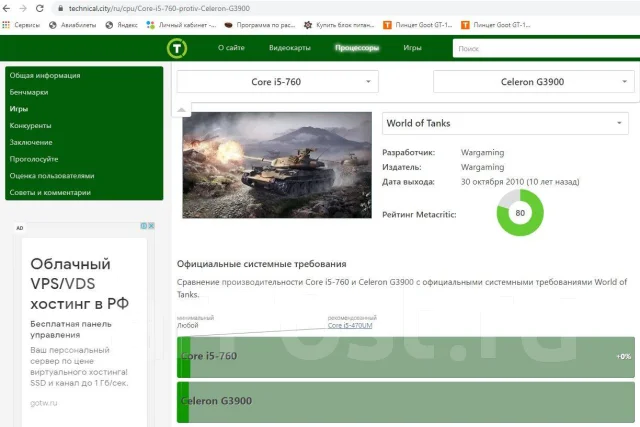Click the address bar URL
640x427 pixels.
(159, 8)
